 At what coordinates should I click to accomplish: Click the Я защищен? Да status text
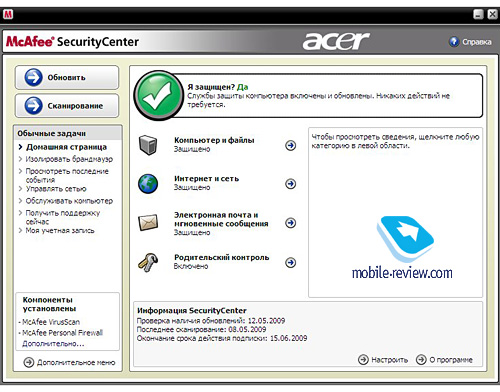218,87
